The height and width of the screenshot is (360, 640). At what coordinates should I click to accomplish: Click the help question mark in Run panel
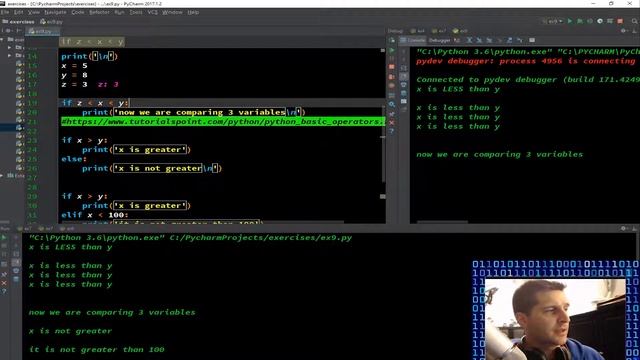4,291
